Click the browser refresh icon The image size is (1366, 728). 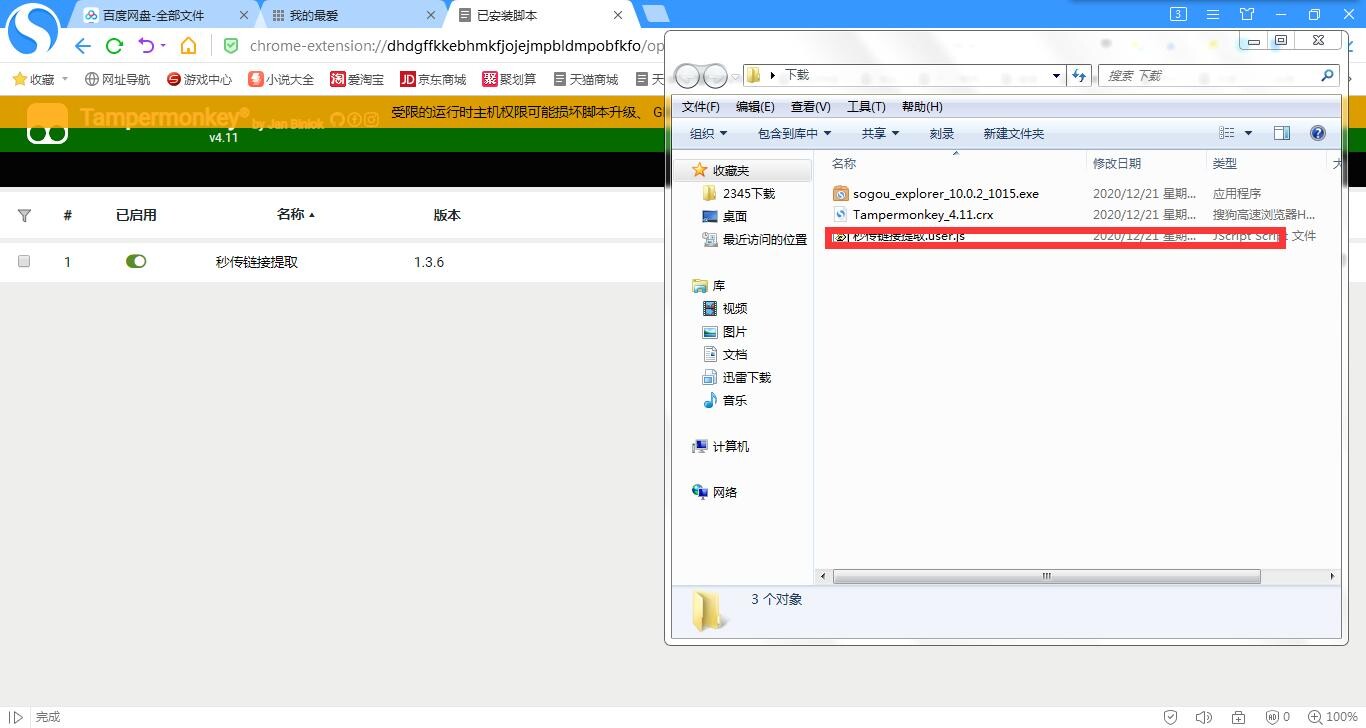coord(114,46)
